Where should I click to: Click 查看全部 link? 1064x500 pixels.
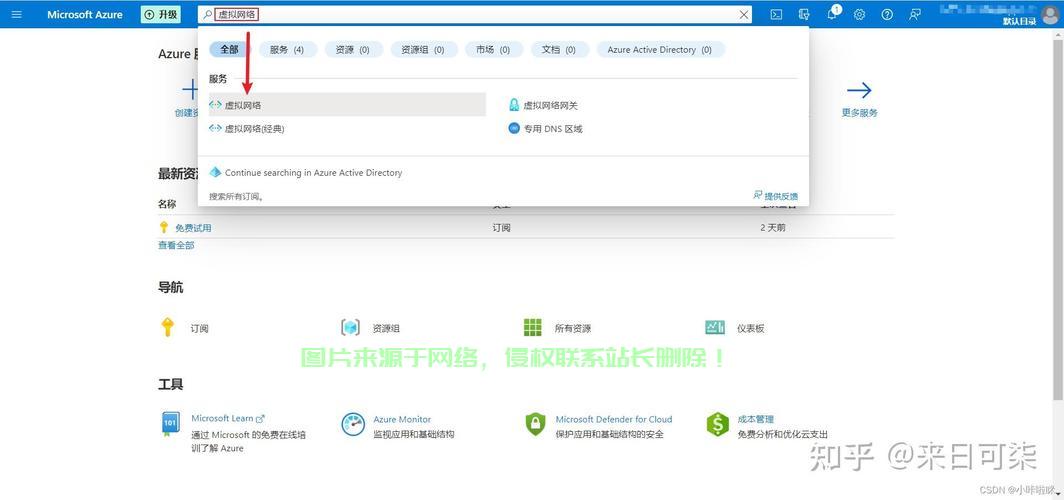(176, 245)
